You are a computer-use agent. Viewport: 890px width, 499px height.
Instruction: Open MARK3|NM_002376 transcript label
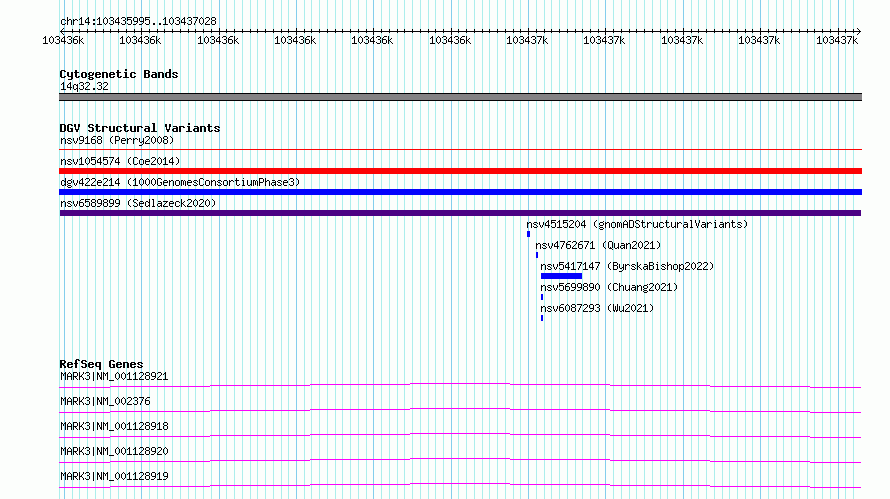click(x=105, y=401)
